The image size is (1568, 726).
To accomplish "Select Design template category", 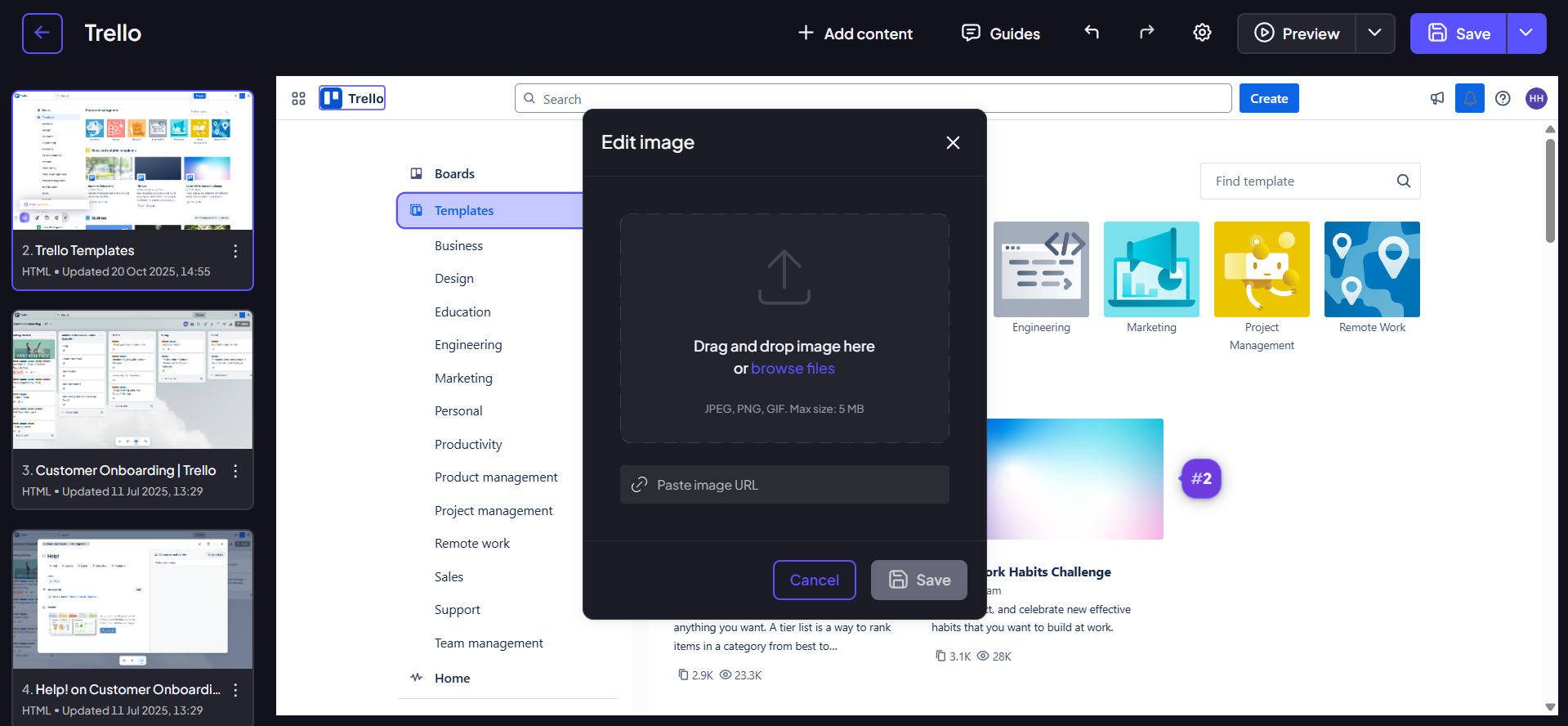I will (x=454, y=278).
